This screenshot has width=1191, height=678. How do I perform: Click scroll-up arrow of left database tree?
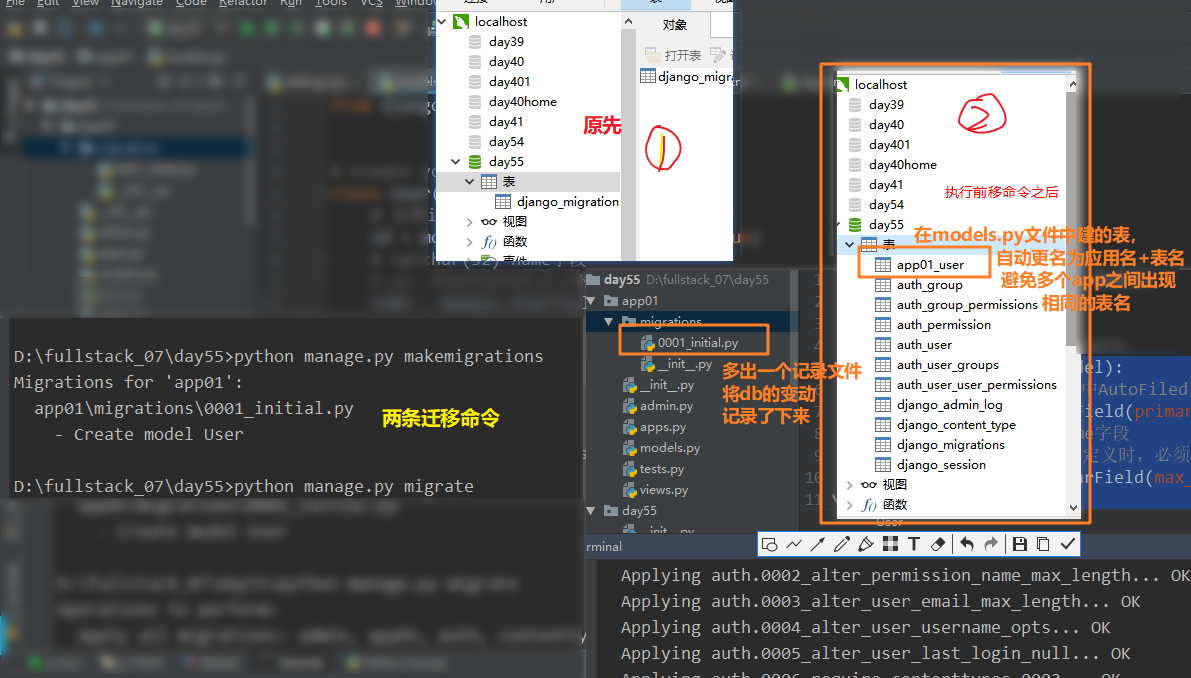627,21
